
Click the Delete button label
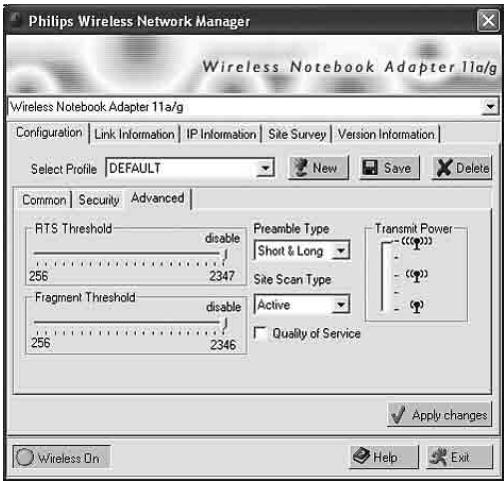point(473,168)
